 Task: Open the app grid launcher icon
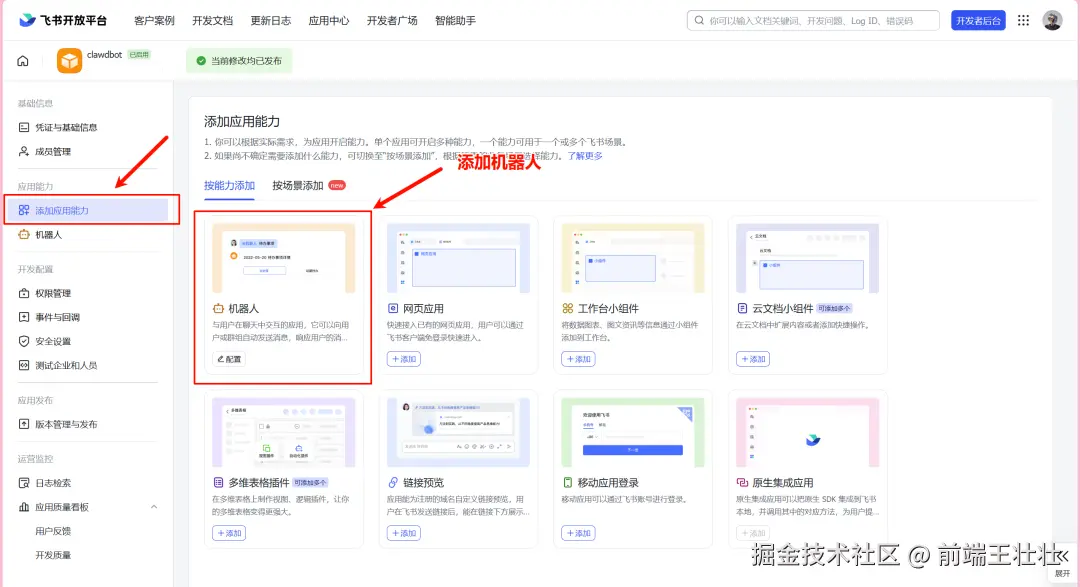click(1024, 20)
